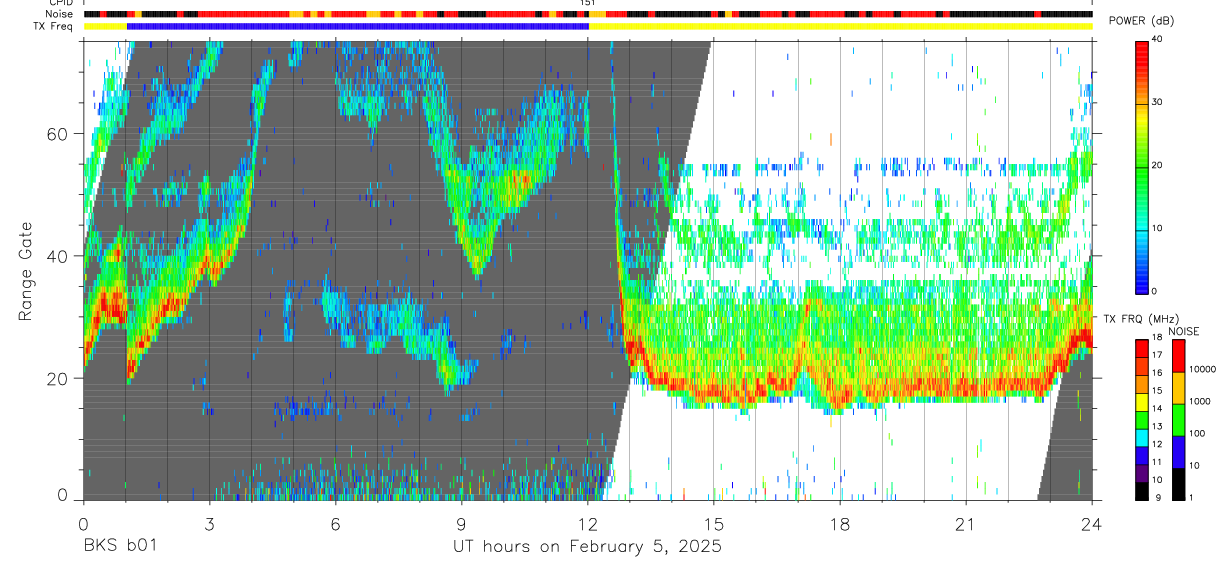1228x567 pixels.
Task: Click the x-axis tick label "6"
Action: click(x=335, y=523)
